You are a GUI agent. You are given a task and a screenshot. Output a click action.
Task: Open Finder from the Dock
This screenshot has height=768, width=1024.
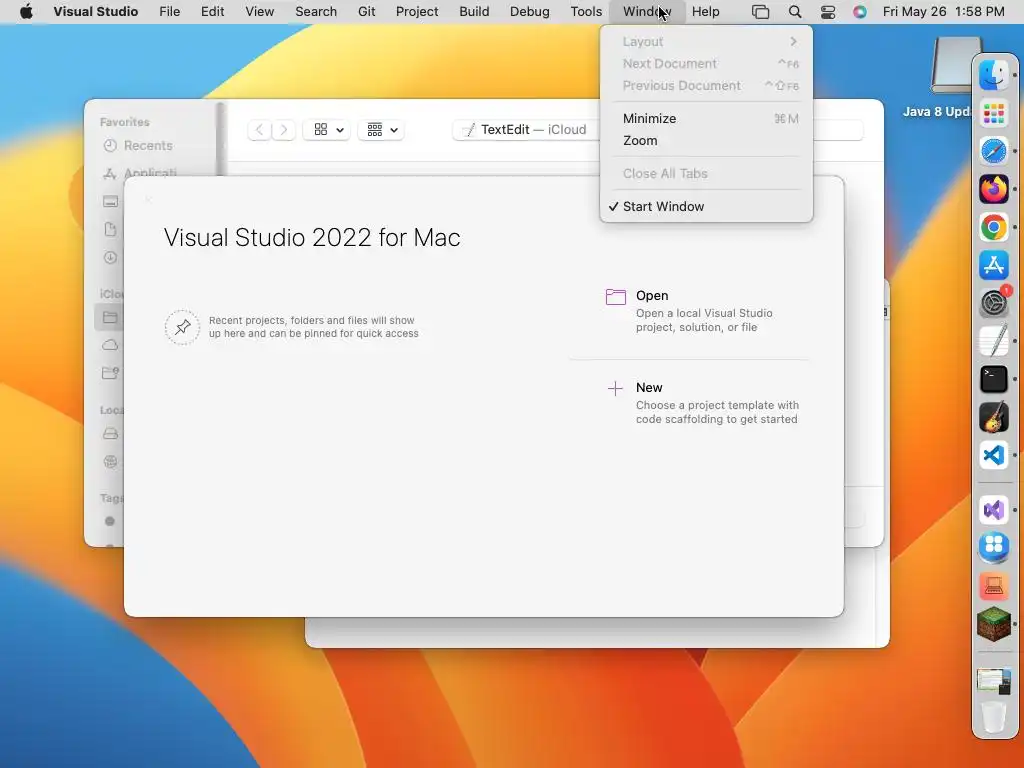[994, 74]
